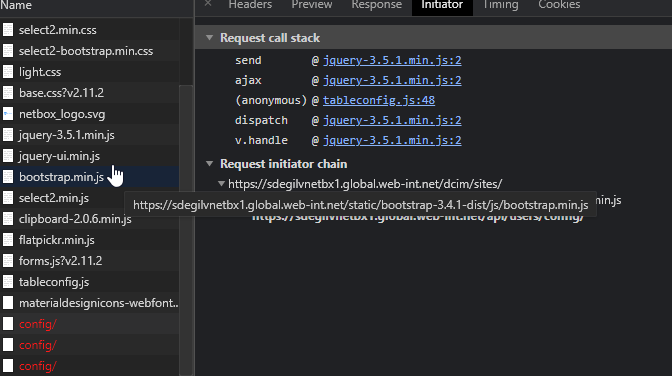
Task: Select the bootstrap.min.js request
Action: click(x=90, y=177)
